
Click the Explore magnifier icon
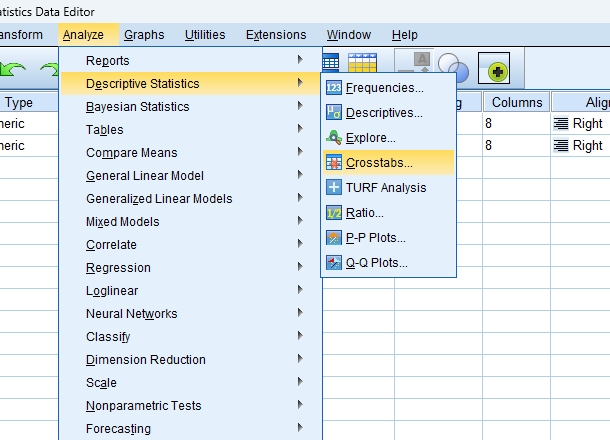[x=335, y=137]
